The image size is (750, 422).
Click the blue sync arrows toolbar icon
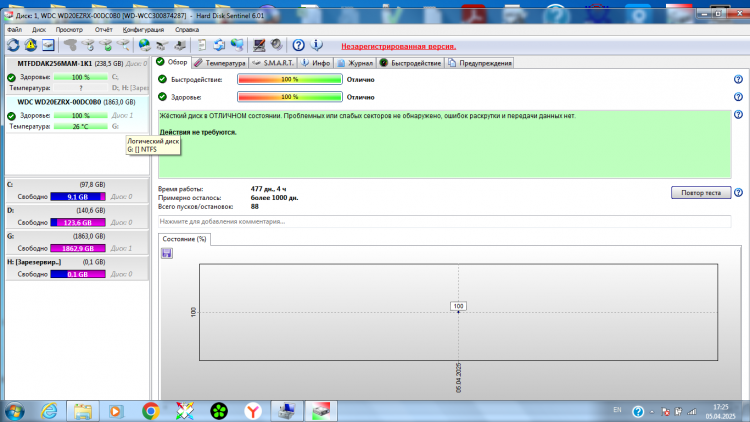coord(219,45)
